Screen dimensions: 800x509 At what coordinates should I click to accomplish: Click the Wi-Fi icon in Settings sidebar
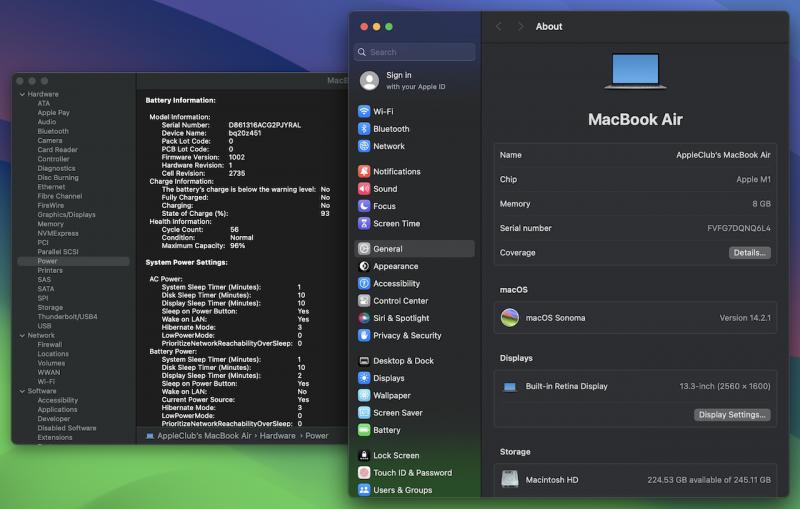[x=365, y=112]
